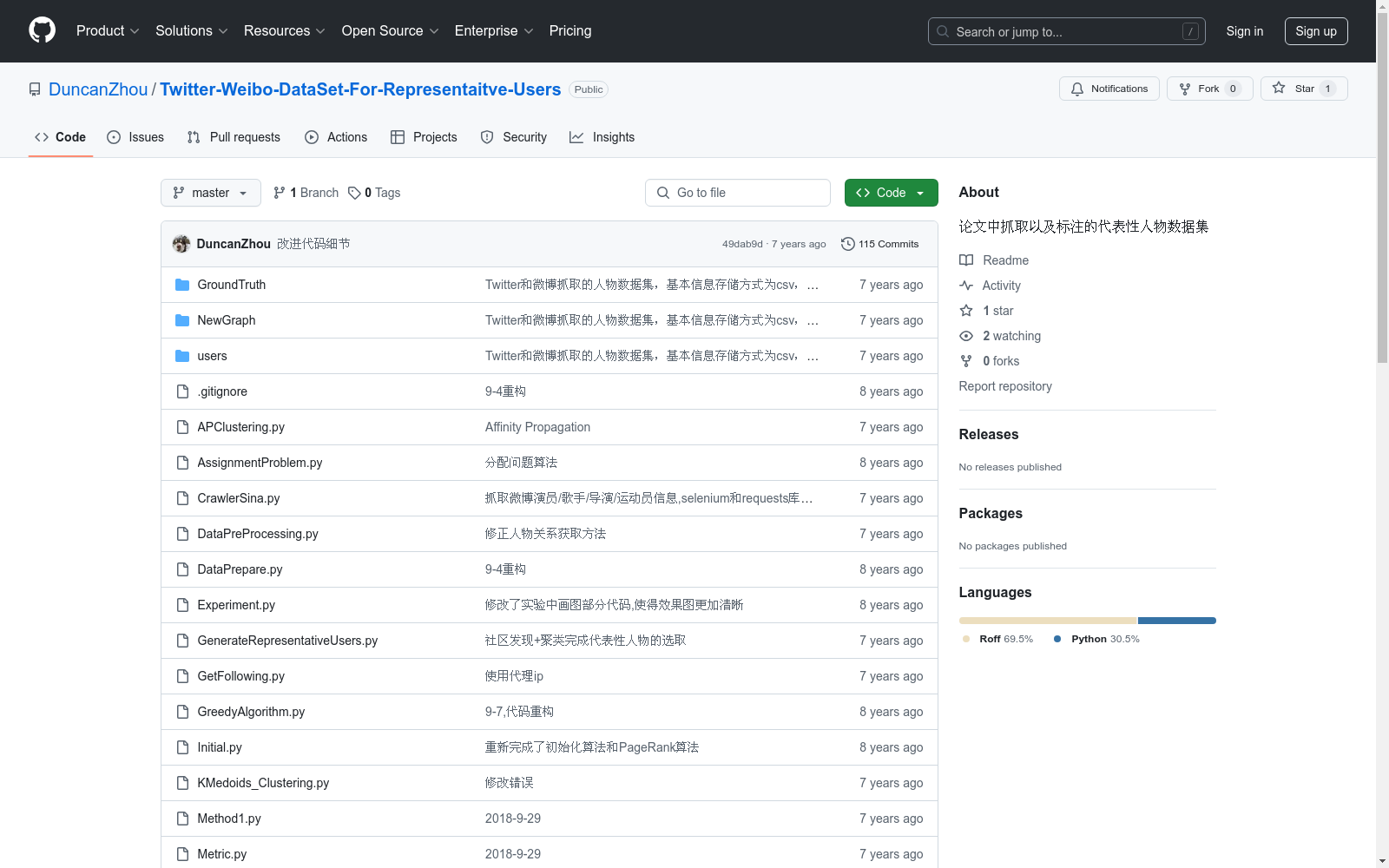Open the DuncanZhou owner link in the title
This screenshot has width=1389, height=868.
click(98, 89)
